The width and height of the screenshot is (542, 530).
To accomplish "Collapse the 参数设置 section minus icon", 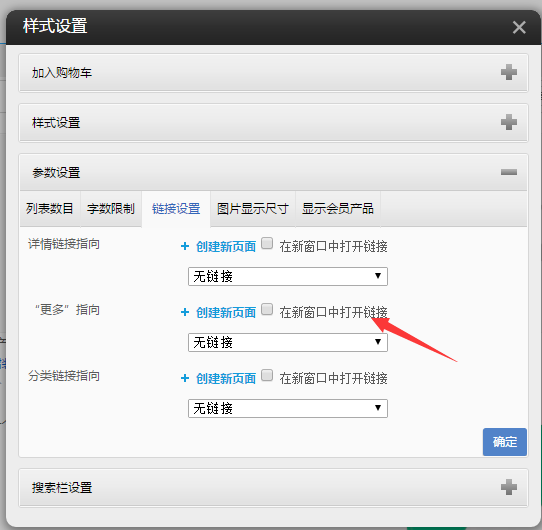I will tap(509, 172).
